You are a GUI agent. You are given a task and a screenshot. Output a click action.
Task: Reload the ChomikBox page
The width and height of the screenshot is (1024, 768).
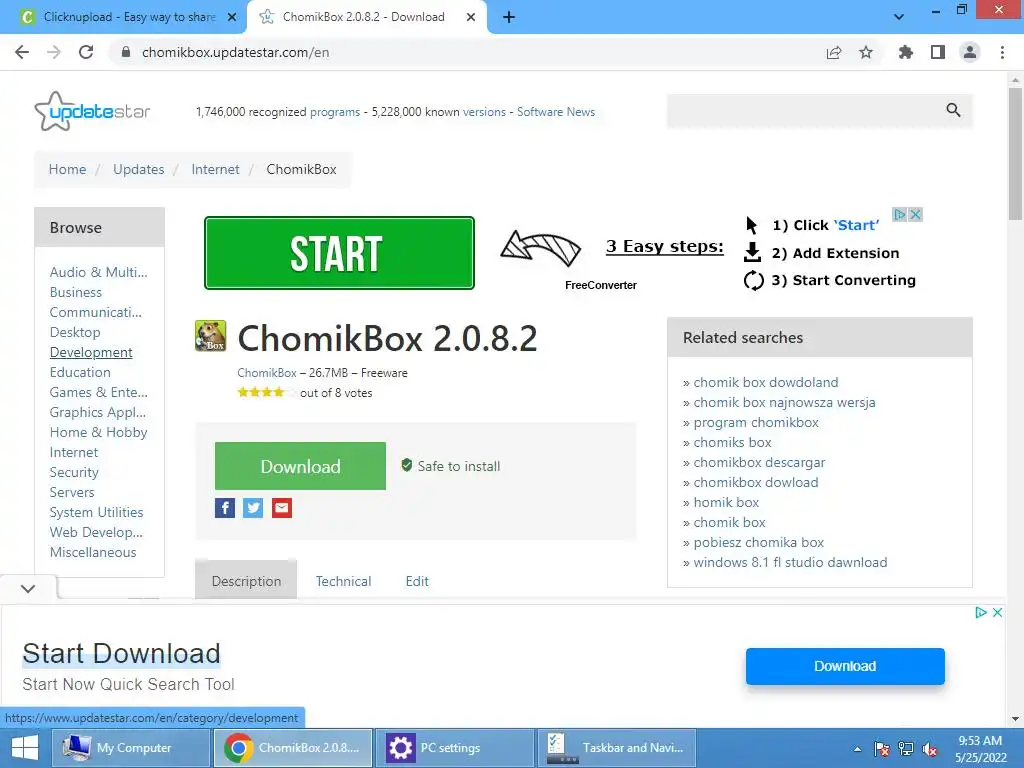pyautogui.click(x=86, y=52)
